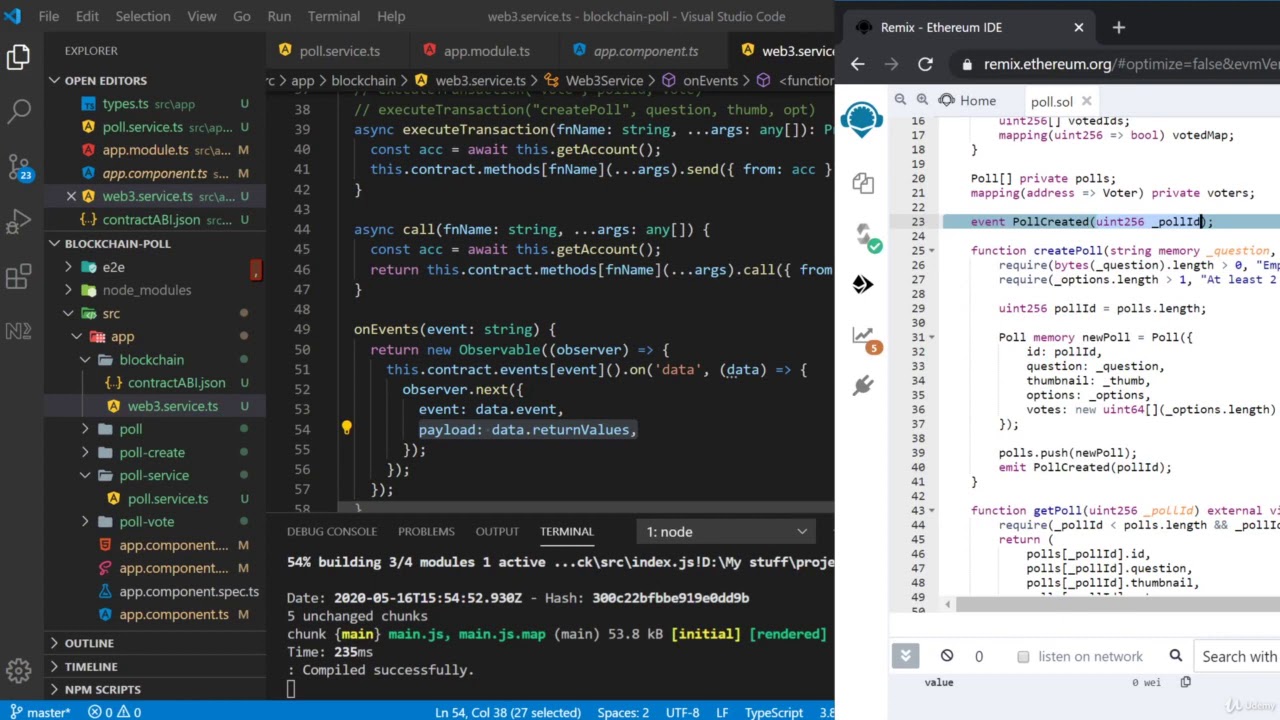Zoom out the Remix editor font
This screenshot has height=720, width=1280.
point(900,100)
